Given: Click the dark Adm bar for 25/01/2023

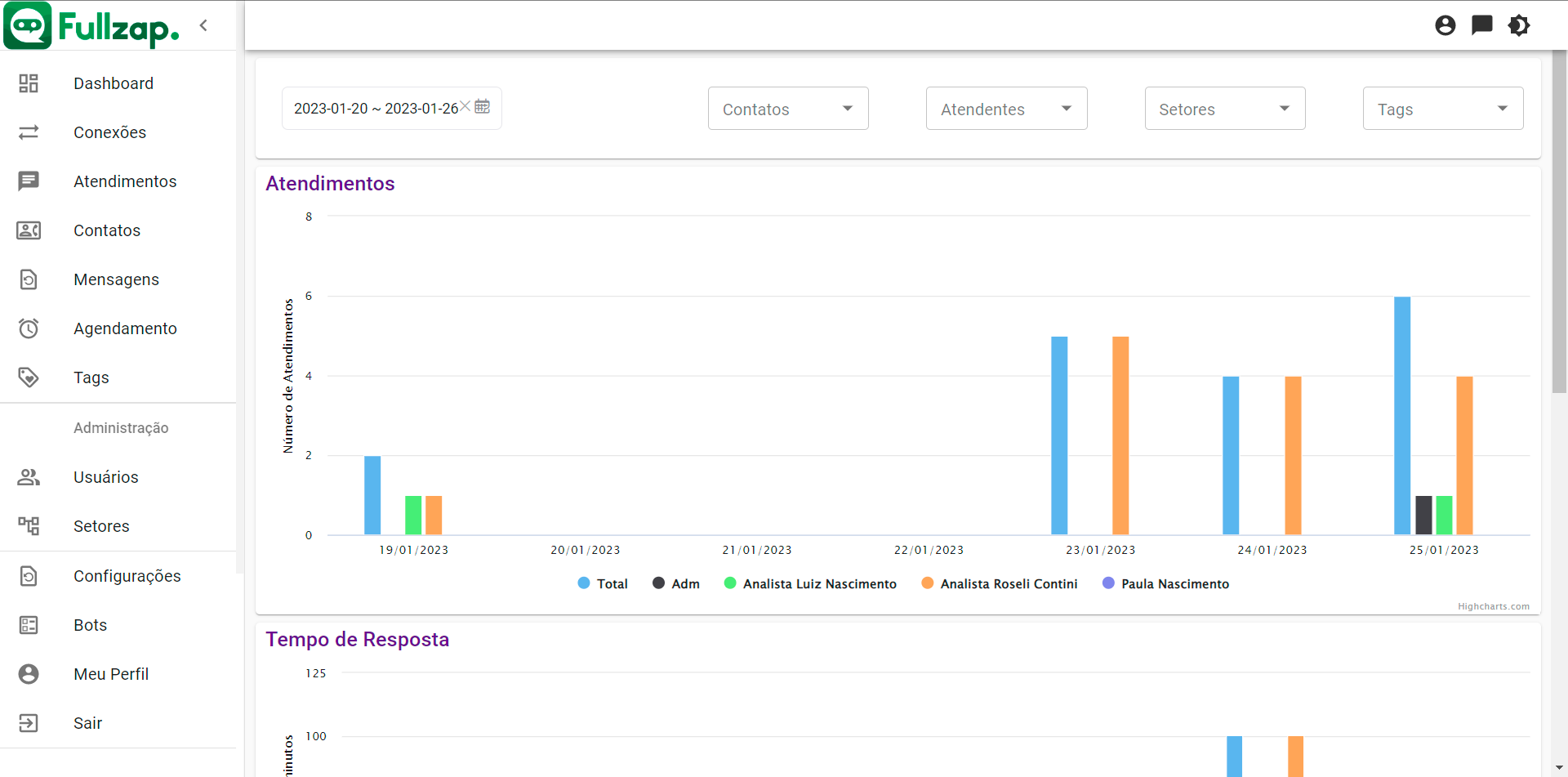Looking at the screenshot, I should (x=1423, y=516).
